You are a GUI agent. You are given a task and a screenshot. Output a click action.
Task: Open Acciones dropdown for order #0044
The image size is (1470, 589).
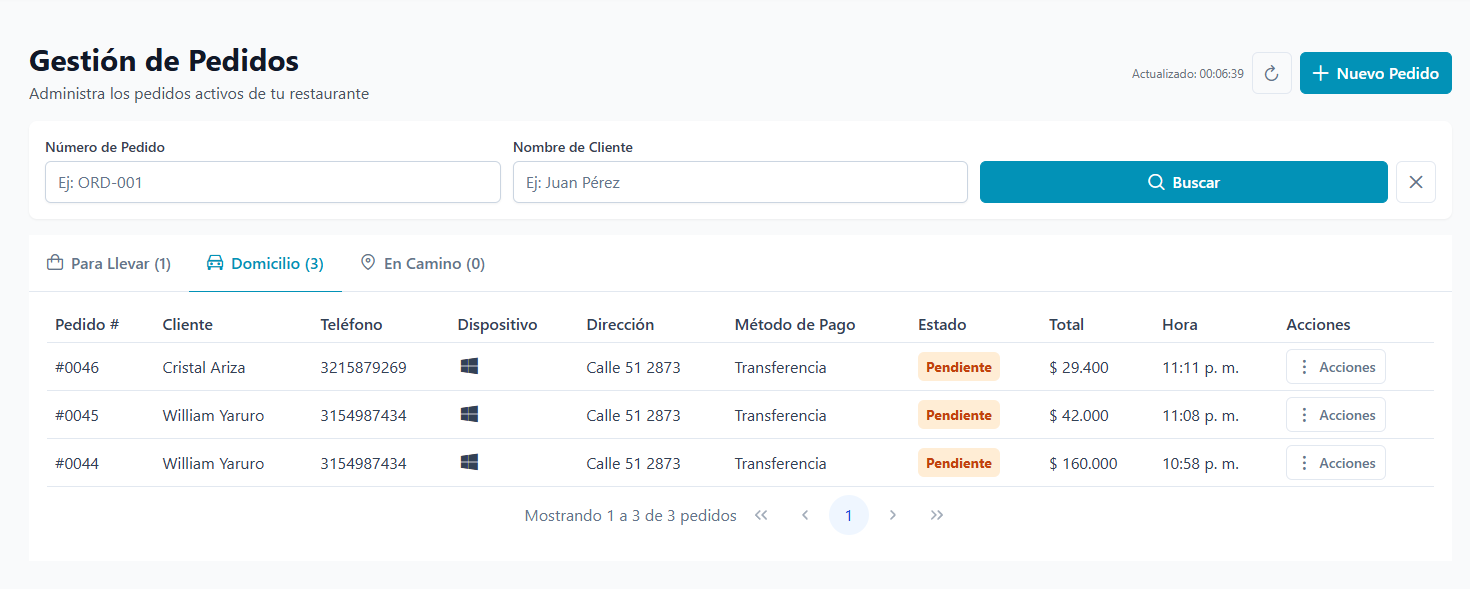tap(1335, 463)
